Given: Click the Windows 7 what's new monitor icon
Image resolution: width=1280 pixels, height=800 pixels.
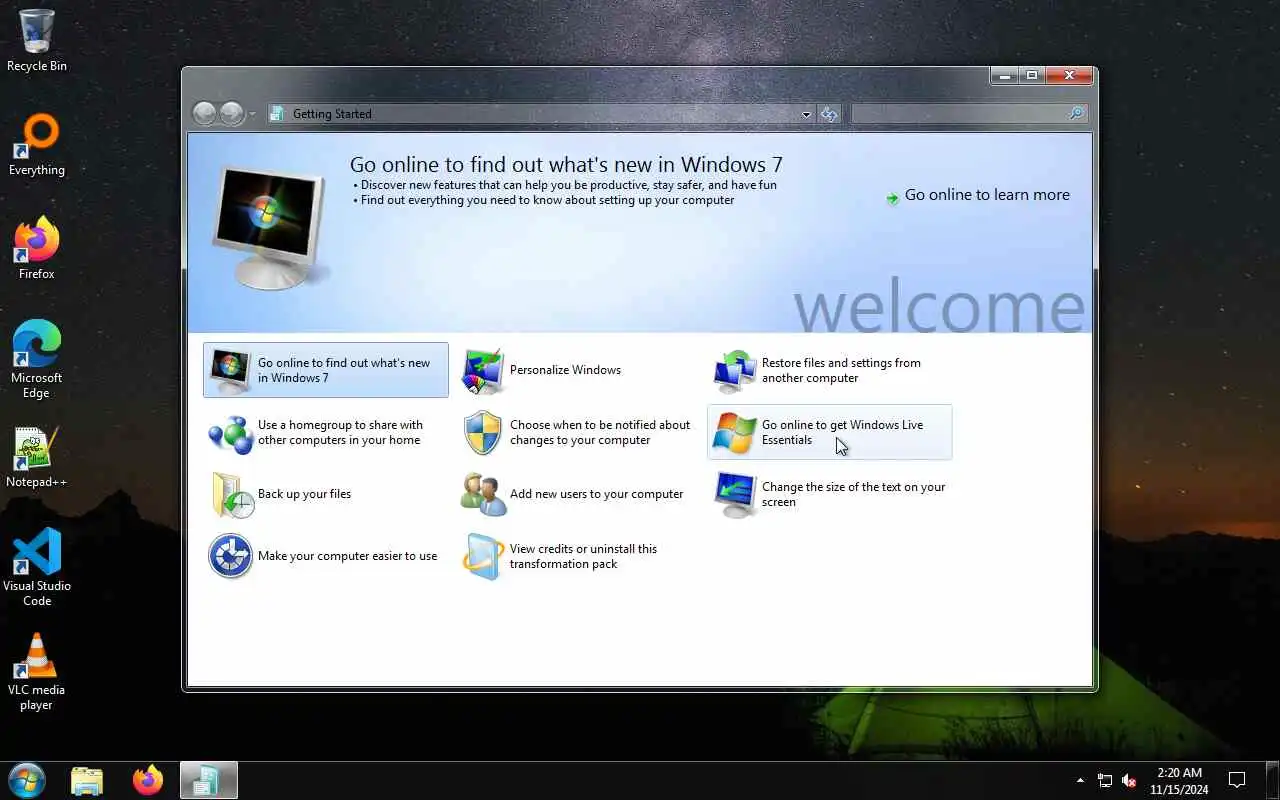Looking at the screenshot, I should tap(230, 371).
